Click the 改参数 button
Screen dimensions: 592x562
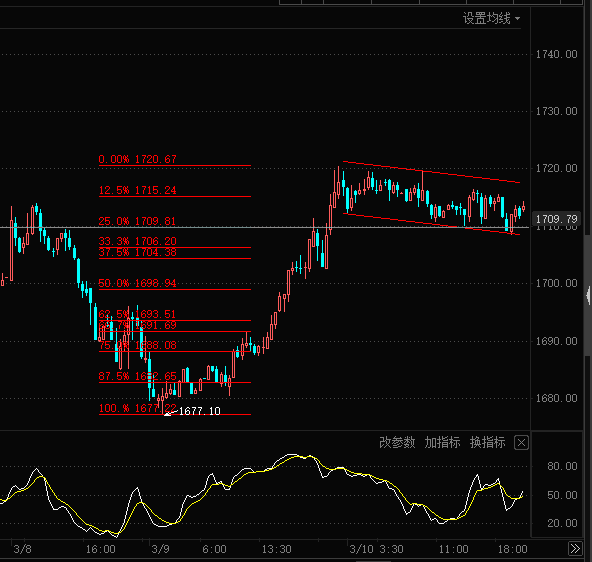point(397,442)
